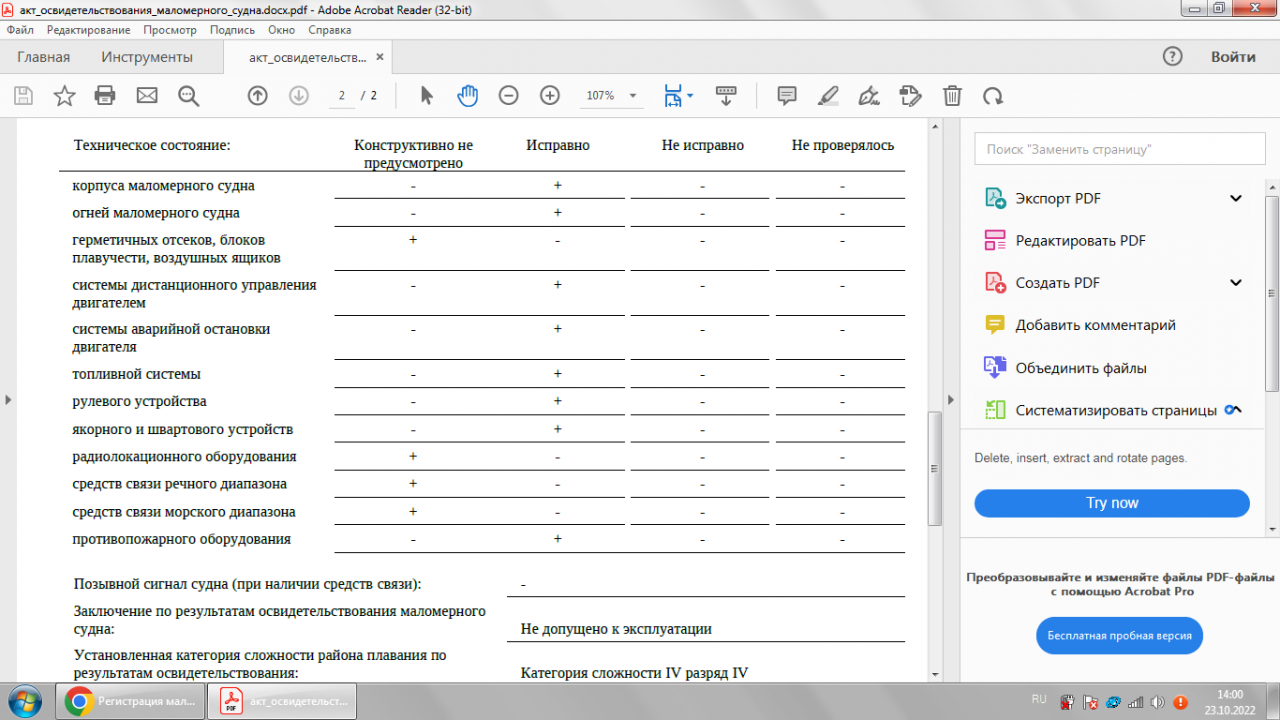This screenshot has width=1280, height=720.
Task: Expand the Экспорт PDF section chevron
Action: click(1236, 198)
